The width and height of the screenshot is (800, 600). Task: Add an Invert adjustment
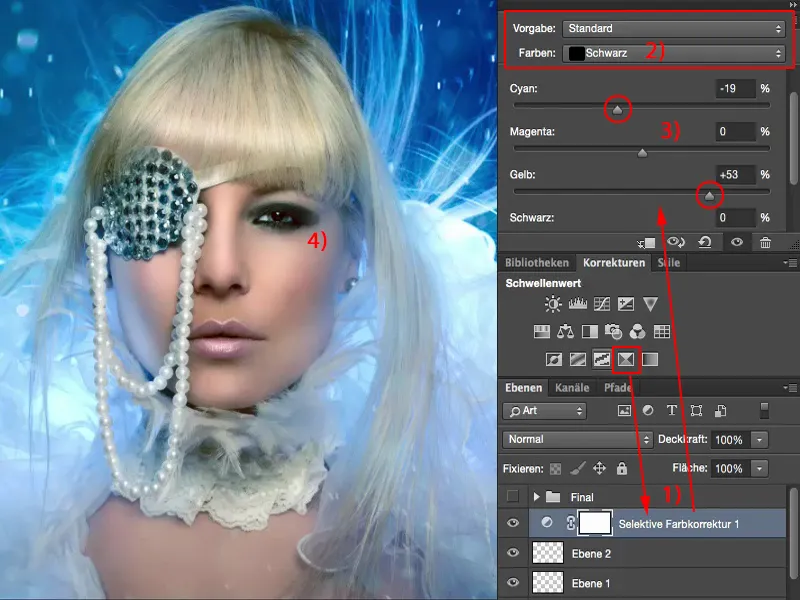coord(554,360)
